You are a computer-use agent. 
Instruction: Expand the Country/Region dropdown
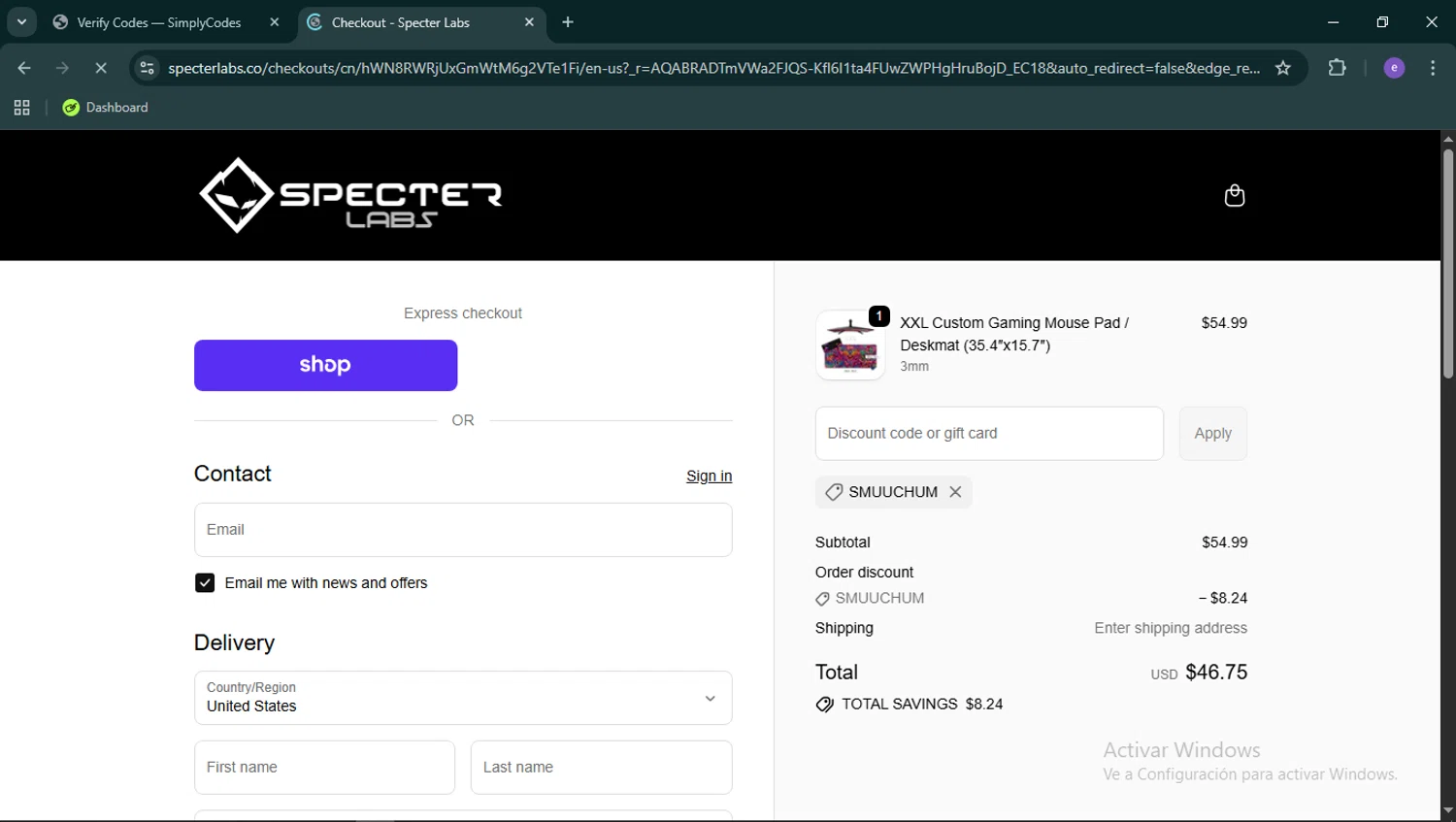463,698
